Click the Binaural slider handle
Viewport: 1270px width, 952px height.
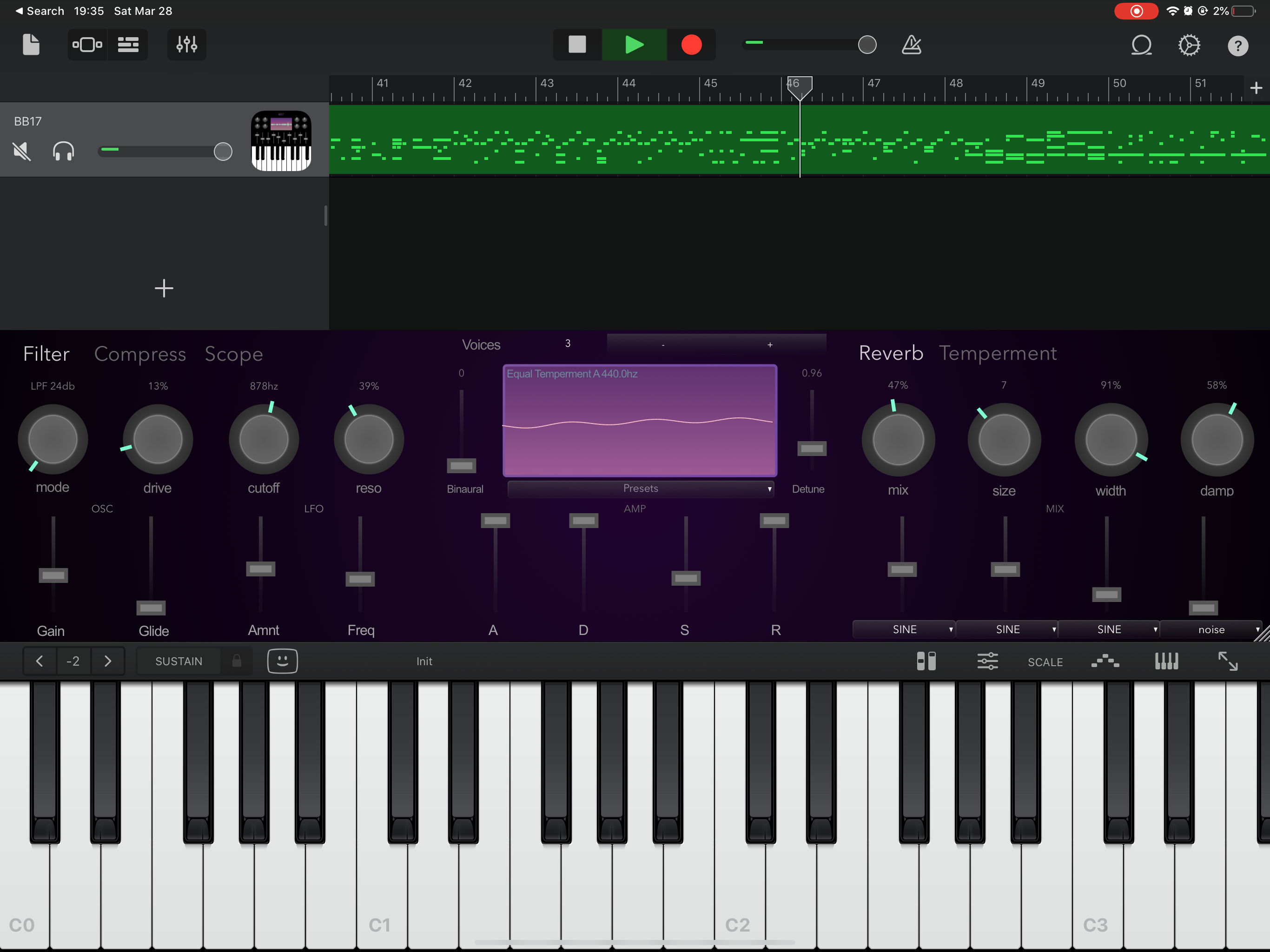pos(462,465)
